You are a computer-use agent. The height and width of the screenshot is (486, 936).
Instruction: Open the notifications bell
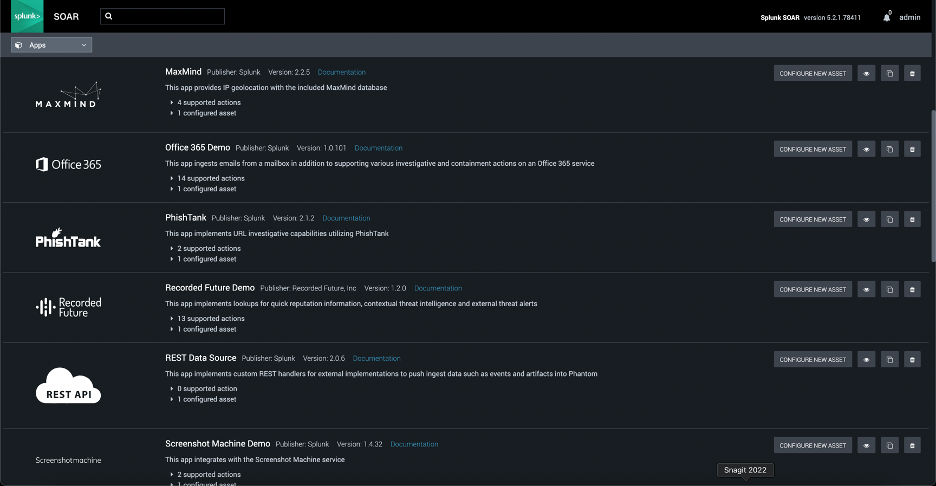[x=886, y=17]
